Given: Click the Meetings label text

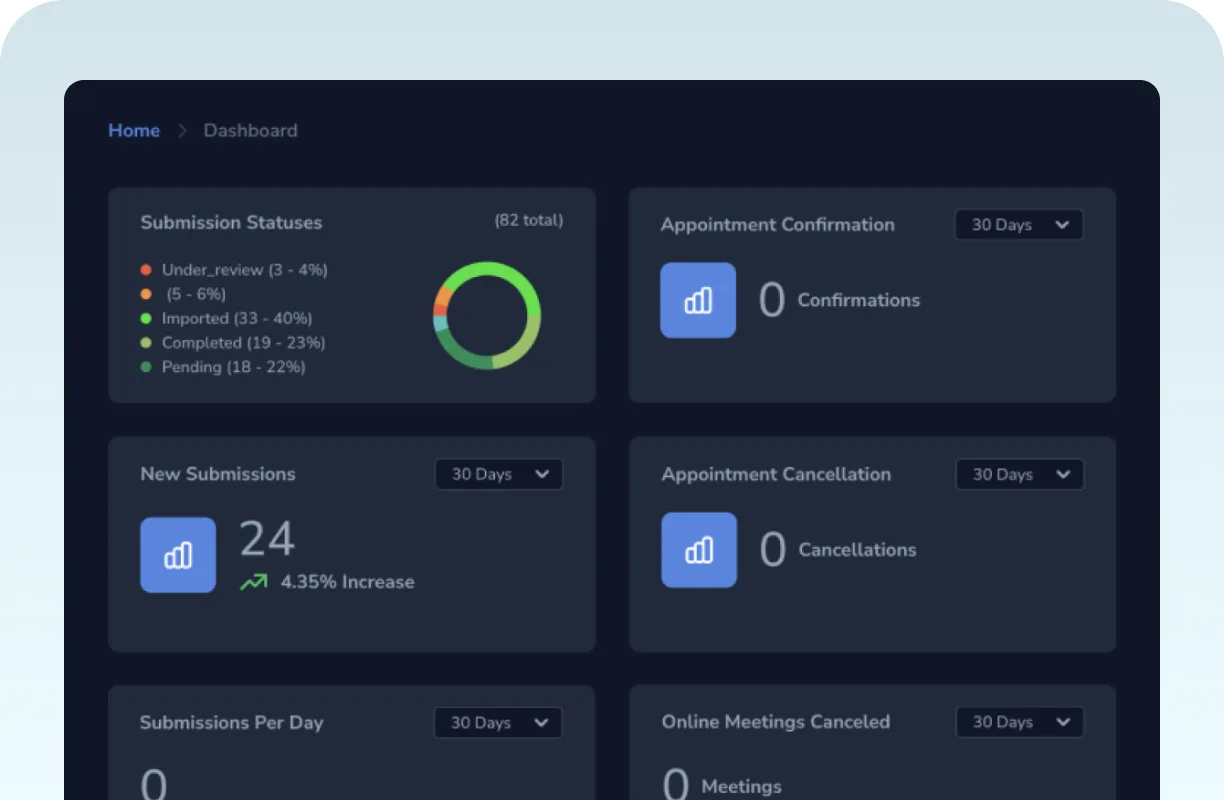Looking at the screenshot, I should [742, 787].
